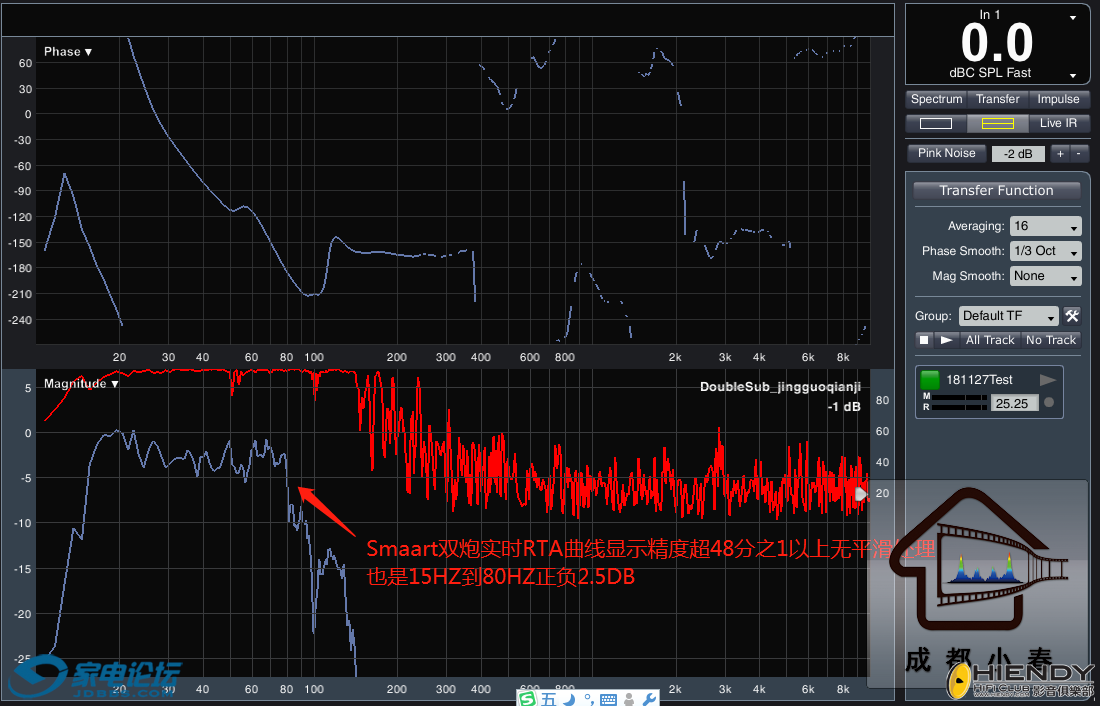
Task: Open the IME soft keyboard icon
Action: (x=608, y=698)
